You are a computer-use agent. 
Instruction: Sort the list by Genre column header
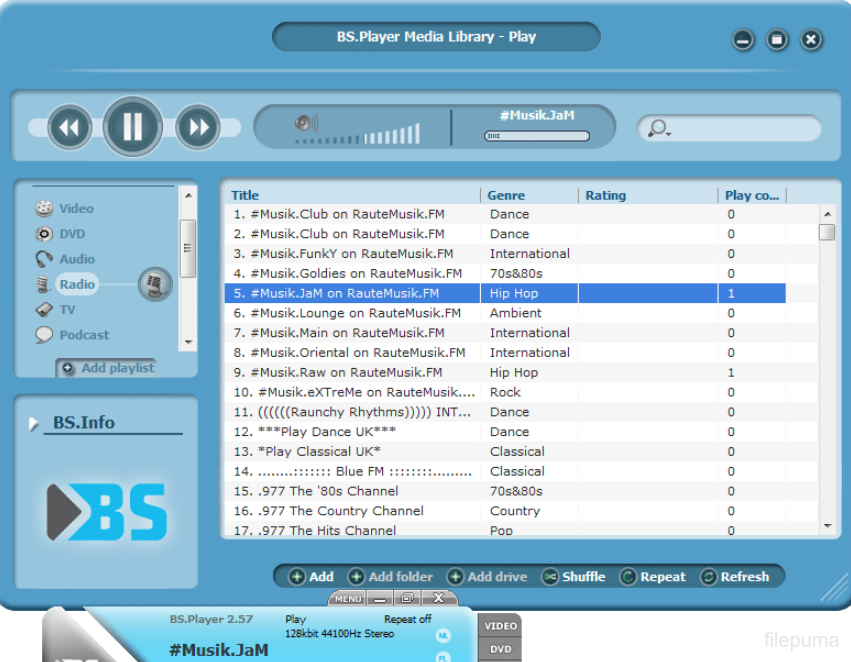coord(506,196)
